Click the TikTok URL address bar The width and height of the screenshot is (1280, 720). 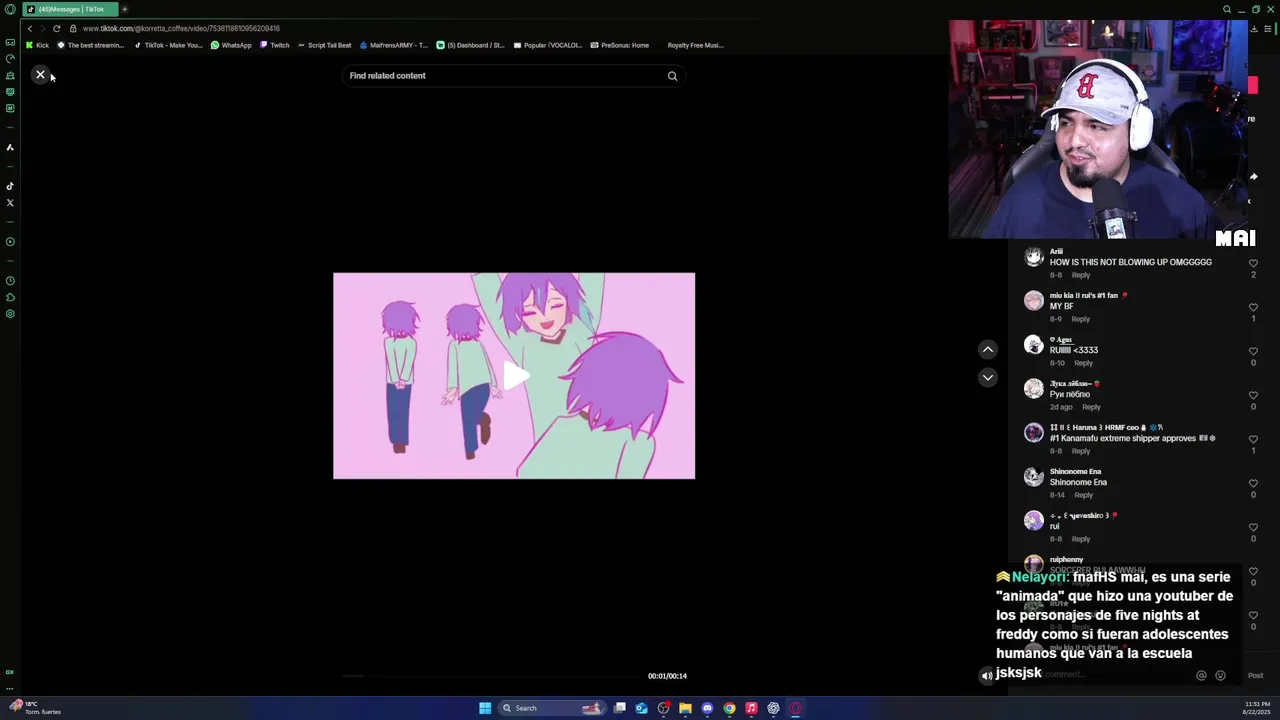(180, 29)
